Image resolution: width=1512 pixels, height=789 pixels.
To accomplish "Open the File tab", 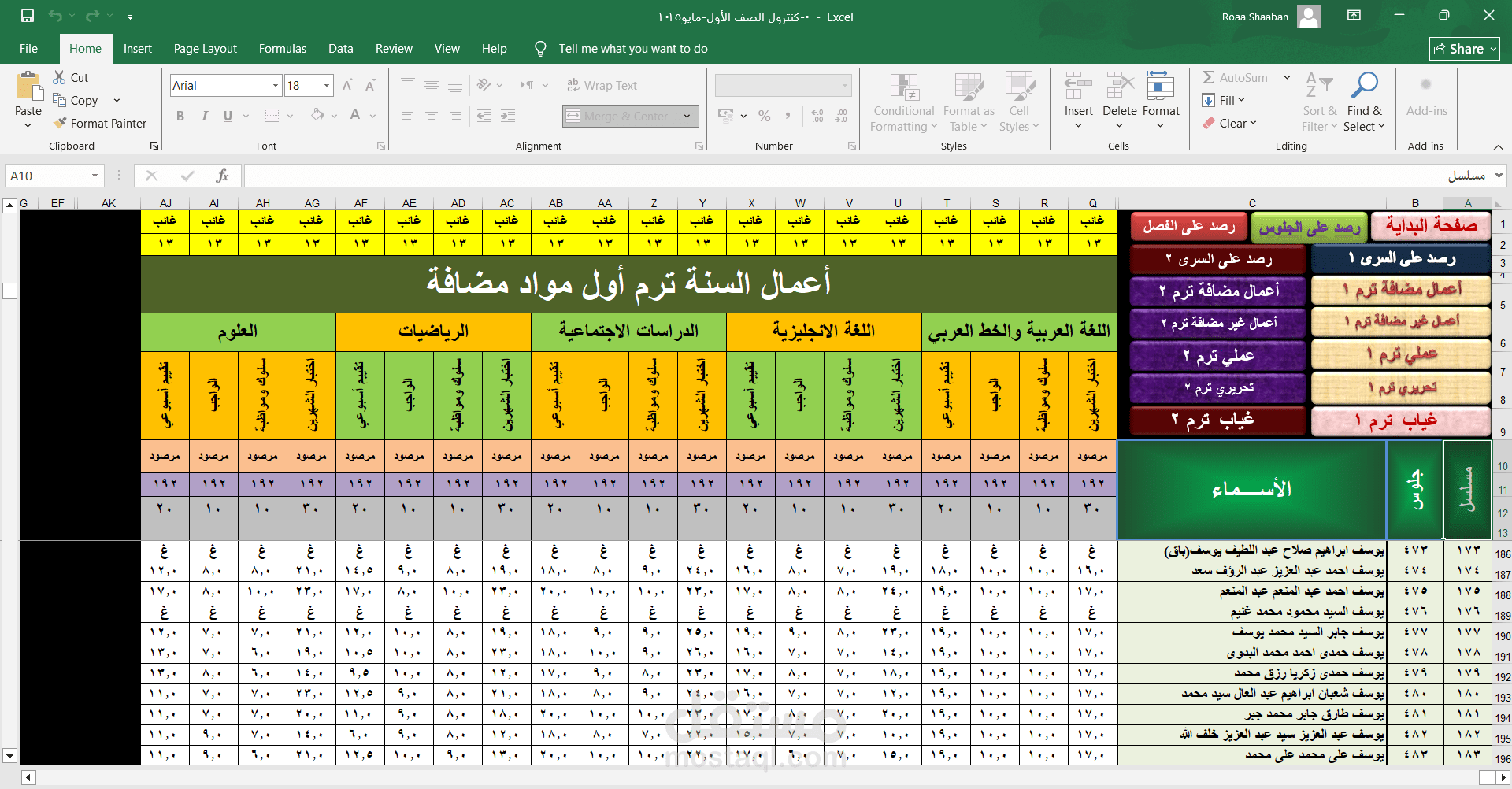I will coord(28,48).
